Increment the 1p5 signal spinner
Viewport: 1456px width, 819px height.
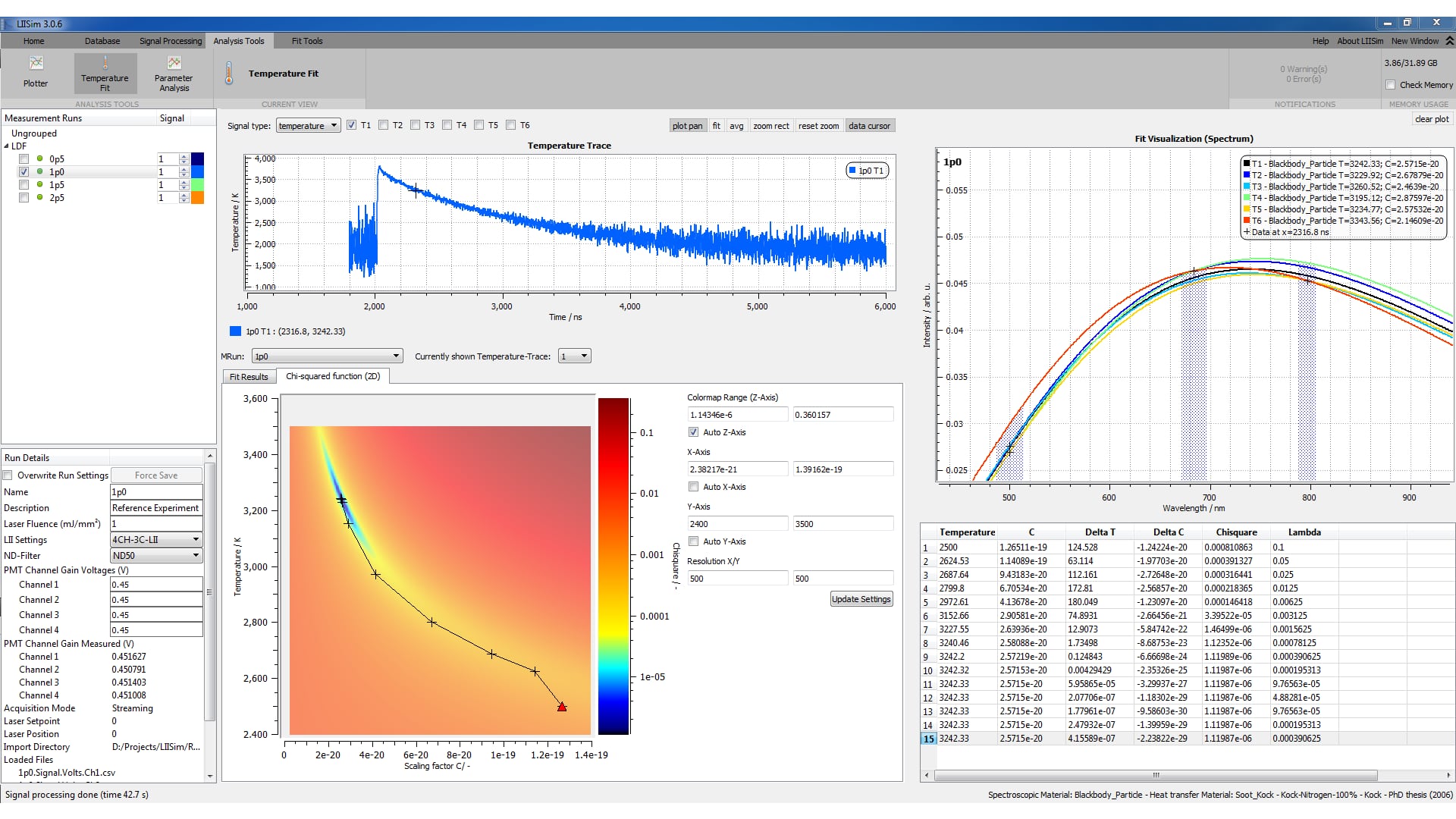[x=184, y=182]
